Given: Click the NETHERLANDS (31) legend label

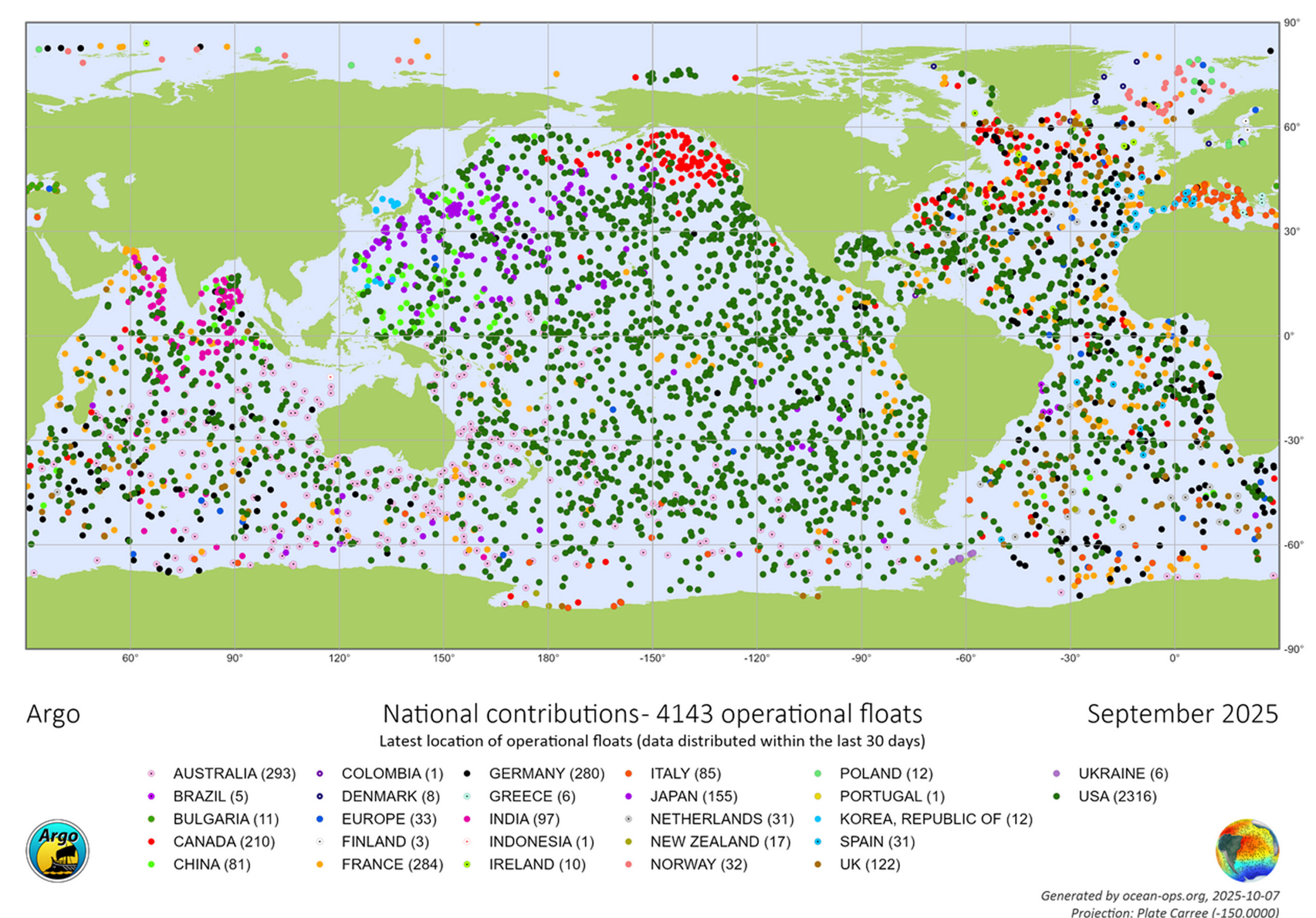Looking at the screenshot, I should 722,819.
